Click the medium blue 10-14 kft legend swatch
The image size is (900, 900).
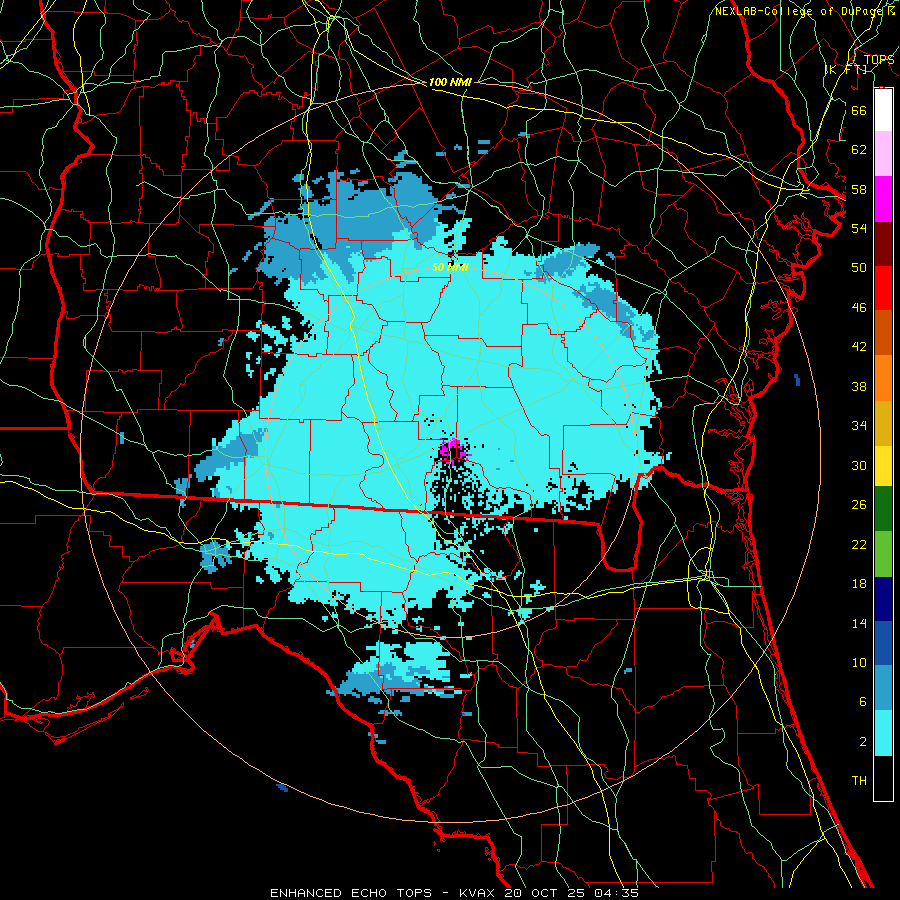coord(883,643)
